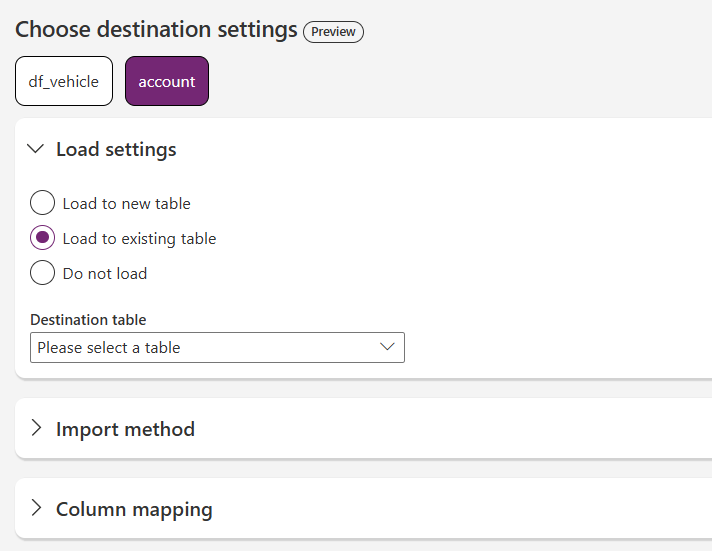Click the Column mapping section title
This screenshot has height=551, width=712.
pos(134,509)
